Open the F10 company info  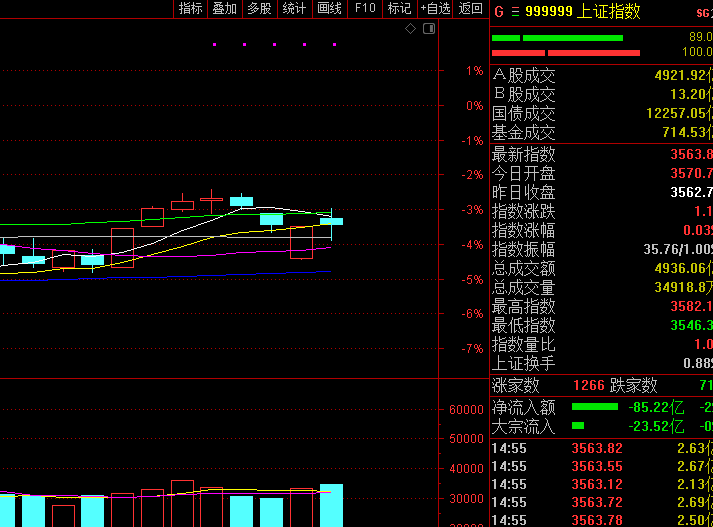pos(365,9)
